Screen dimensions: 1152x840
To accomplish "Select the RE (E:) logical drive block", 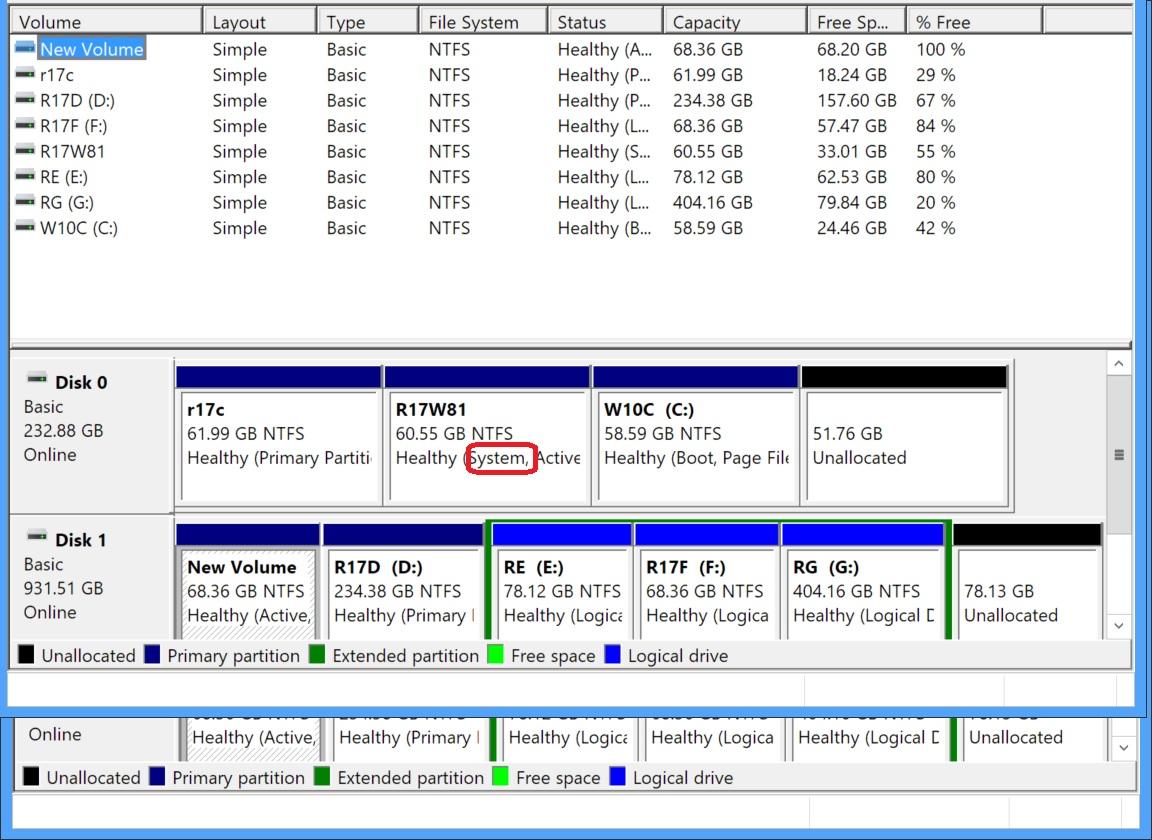I will 561,582.
